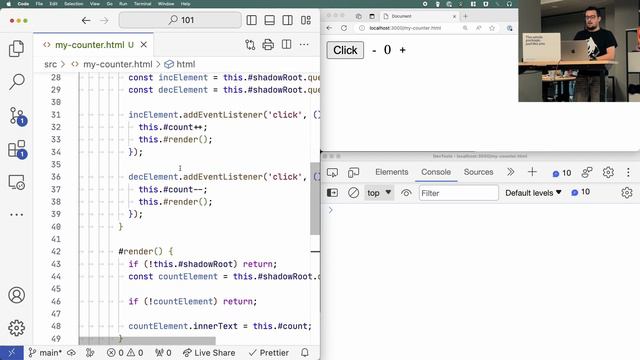Open changes compare icon in editor toolbar
Image resolution: width=640 pixels, height=360 pixels.
(x=250, y=44)
